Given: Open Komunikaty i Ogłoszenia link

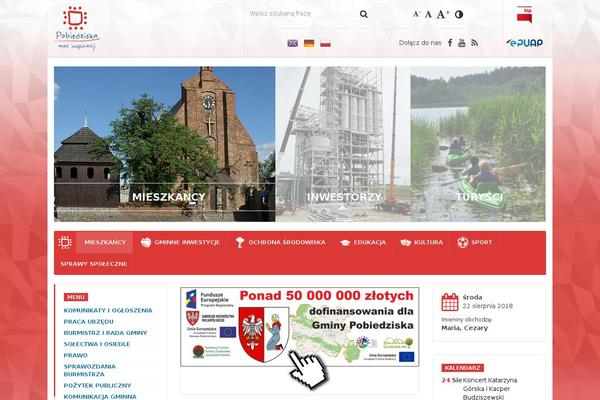Looking at the screenshot, I should [x=108, y=310].
